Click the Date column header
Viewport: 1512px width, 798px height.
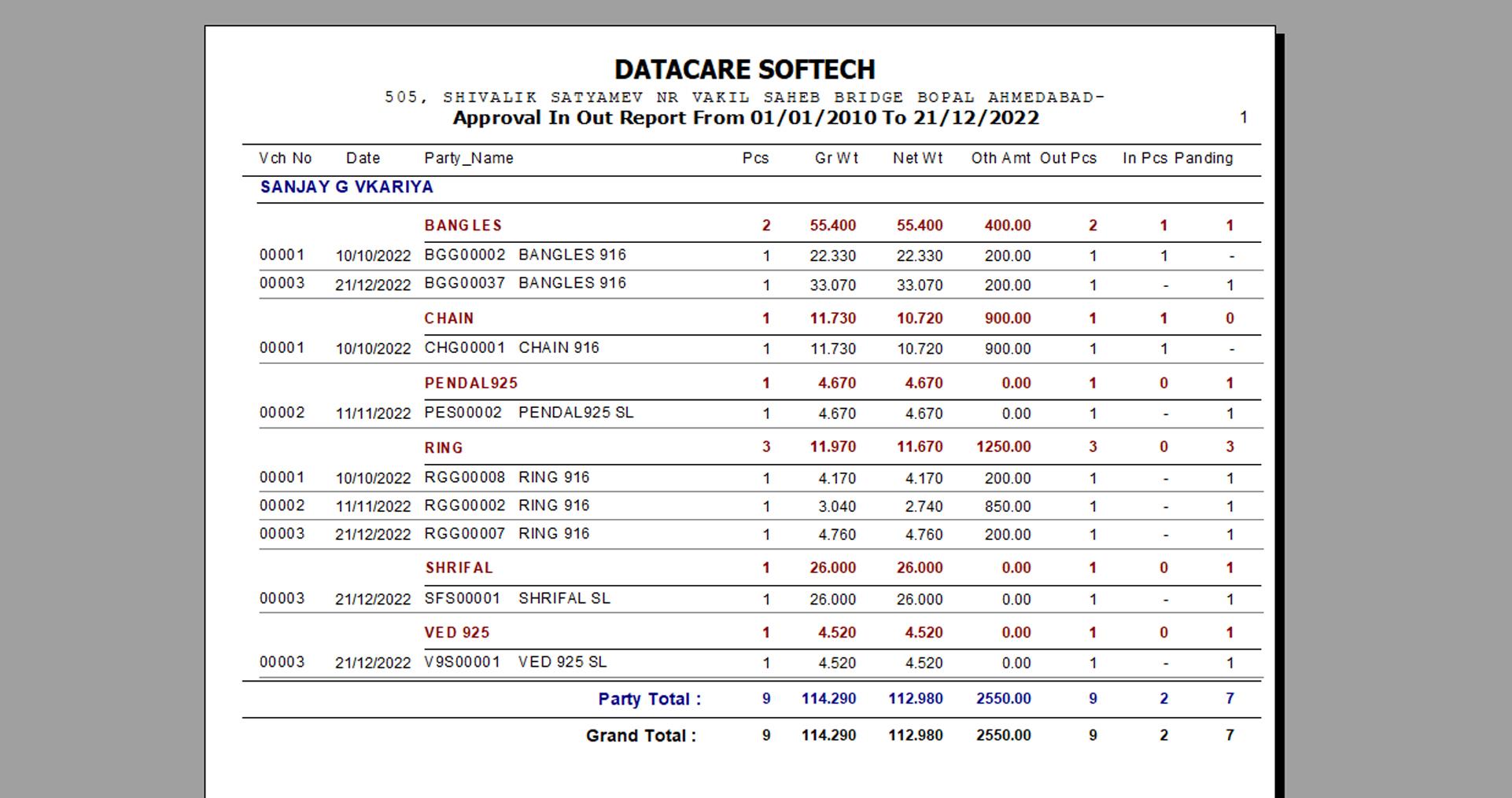(x=363, y=158)
